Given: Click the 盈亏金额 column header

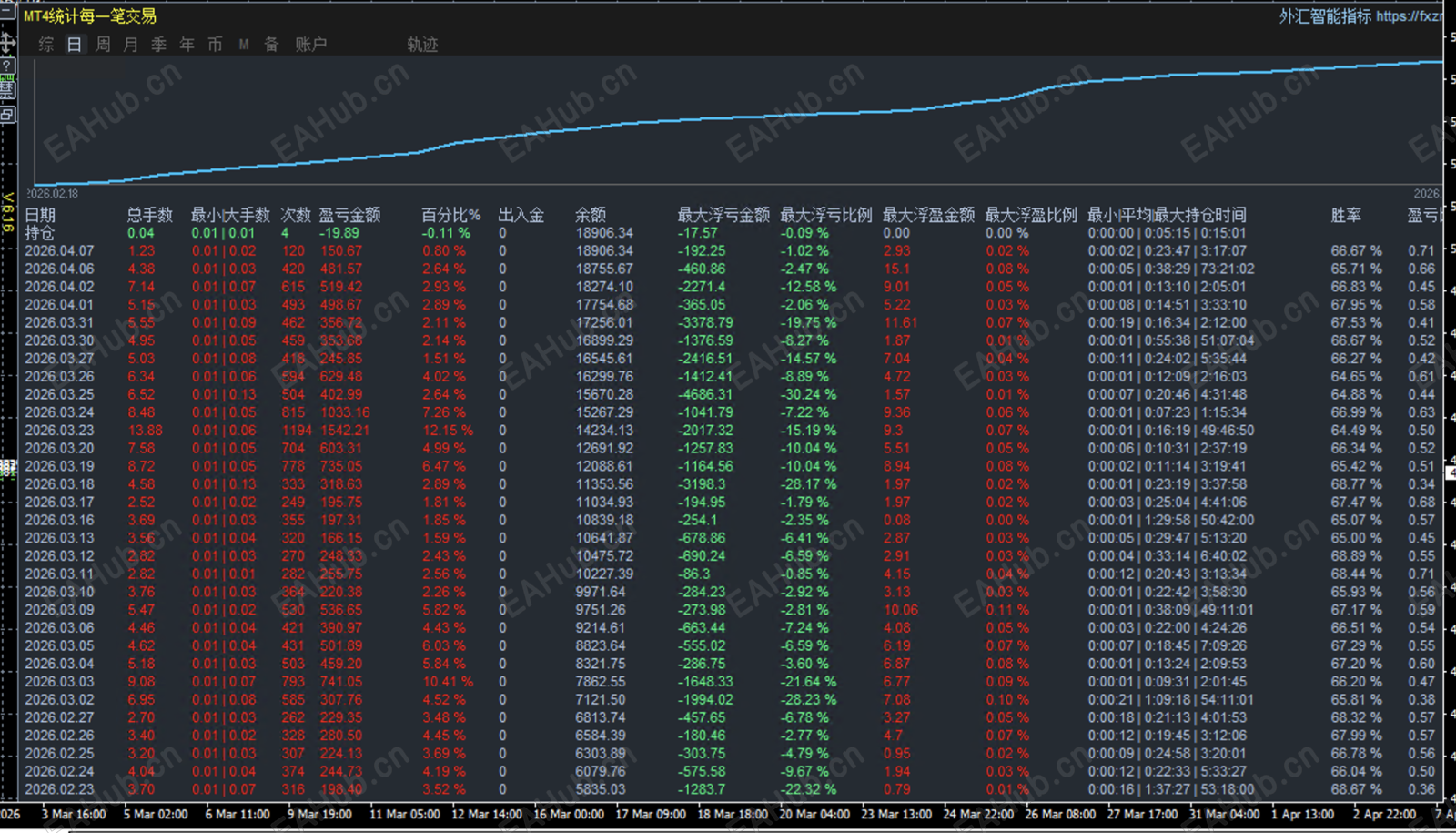Looking at the screenshot, I should (x=349, y=215).
